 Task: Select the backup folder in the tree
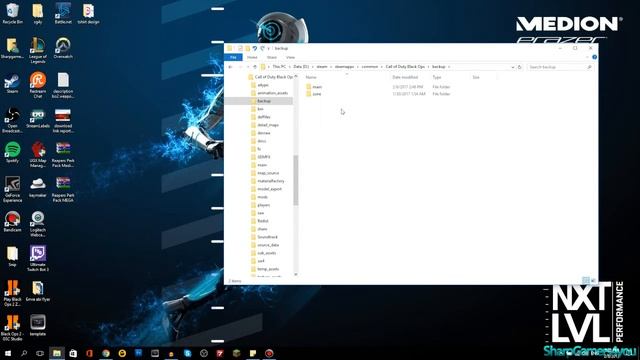(259, 101)
